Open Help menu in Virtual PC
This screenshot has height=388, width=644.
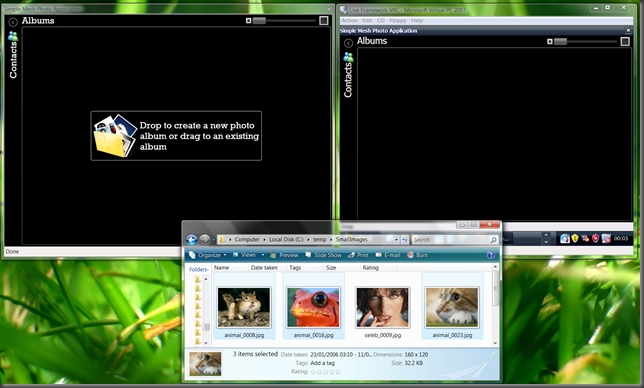pyautogui.click(x=417, y=21)
